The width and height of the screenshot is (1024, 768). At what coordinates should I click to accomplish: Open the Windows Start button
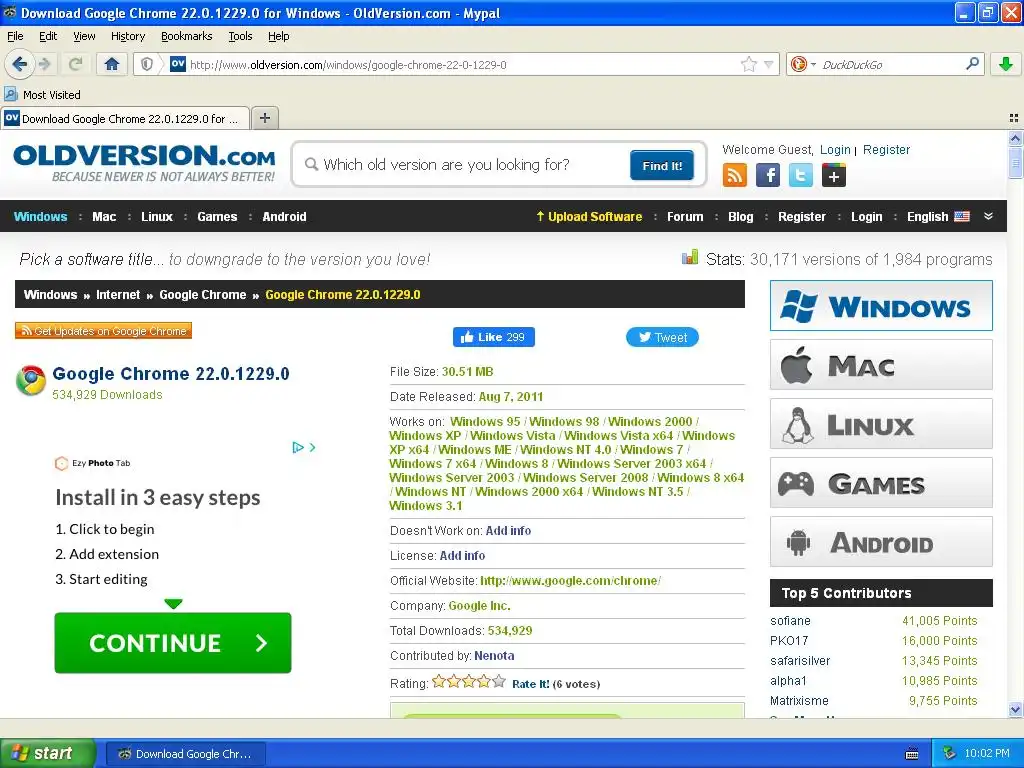coord(47,753)
